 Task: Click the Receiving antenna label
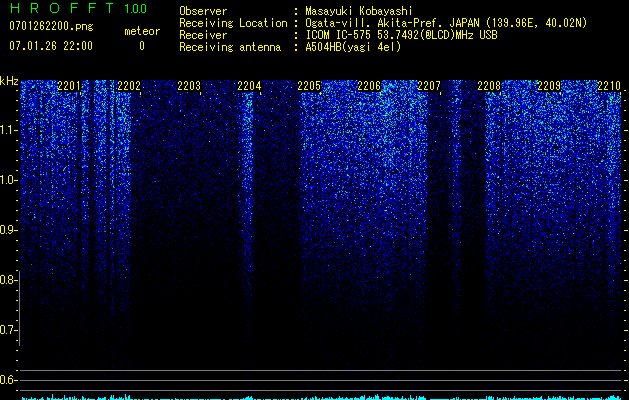[230, 47]
